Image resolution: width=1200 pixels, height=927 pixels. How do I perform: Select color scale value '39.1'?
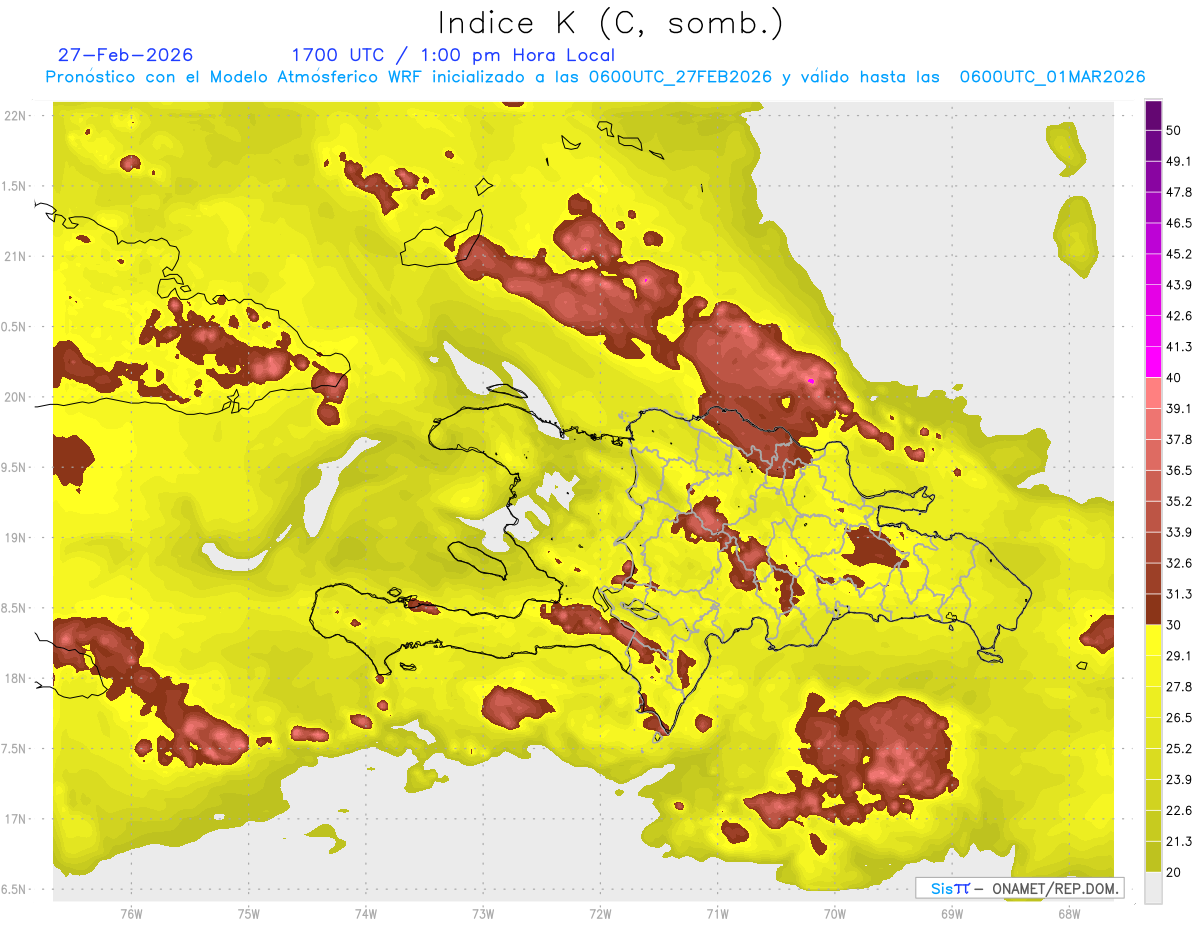(1179, 408)
